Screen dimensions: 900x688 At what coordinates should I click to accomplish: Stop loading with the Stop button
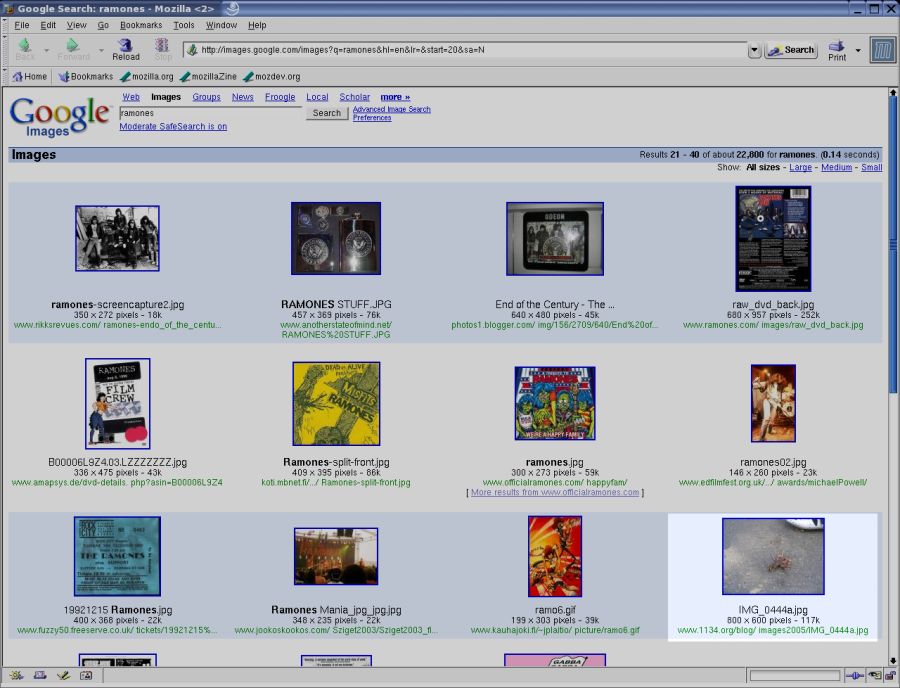point(162,49)
